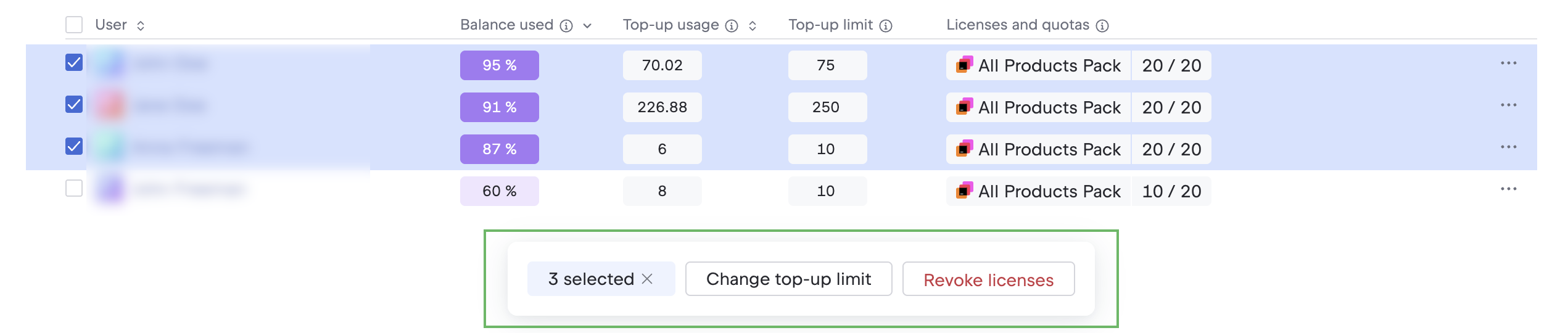Click Revoke licenses button
The height and width of the screenshot is (333, 1568).
click(x=988, y=279)
